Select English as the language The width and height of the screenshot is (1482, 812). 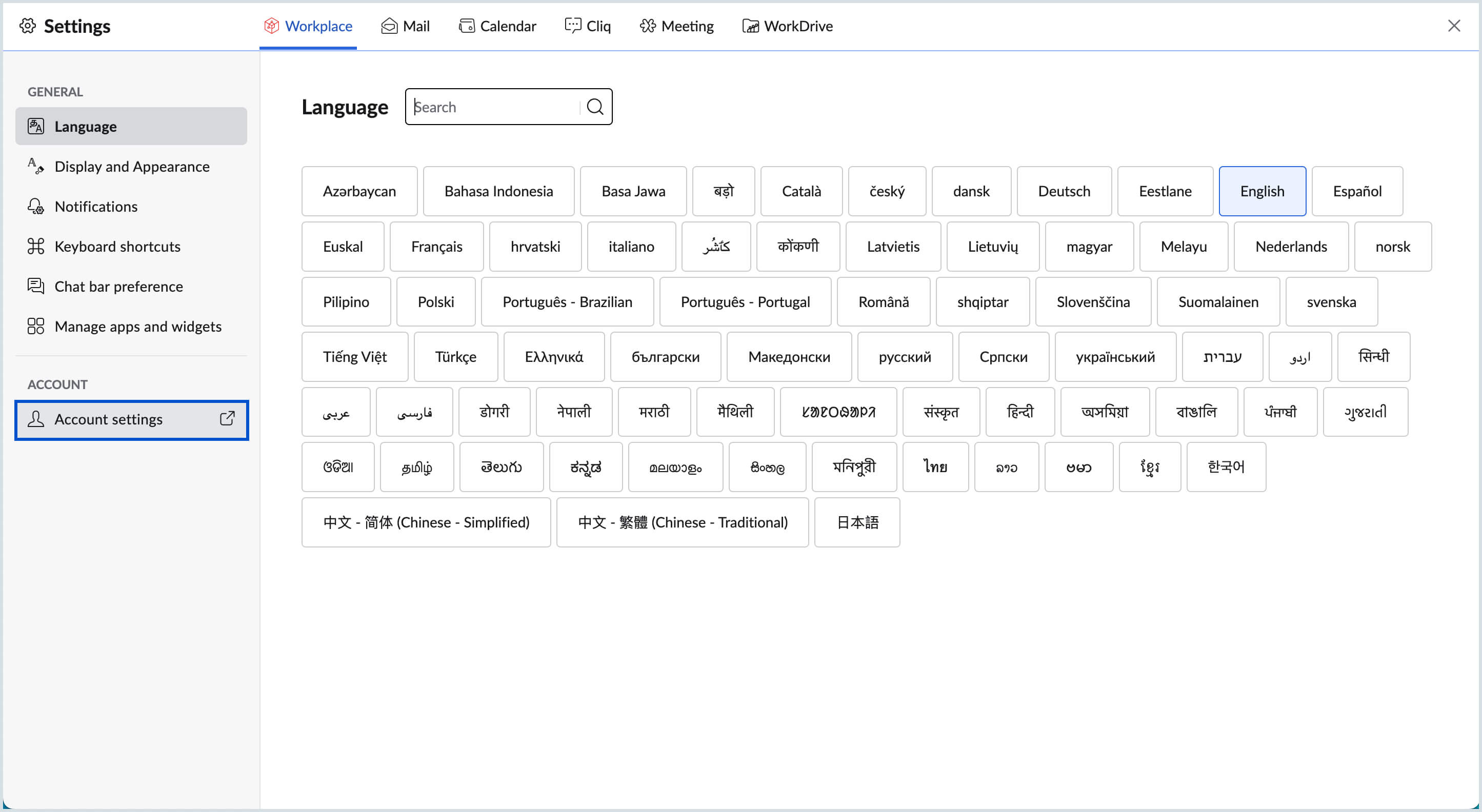pos(1262,191)
